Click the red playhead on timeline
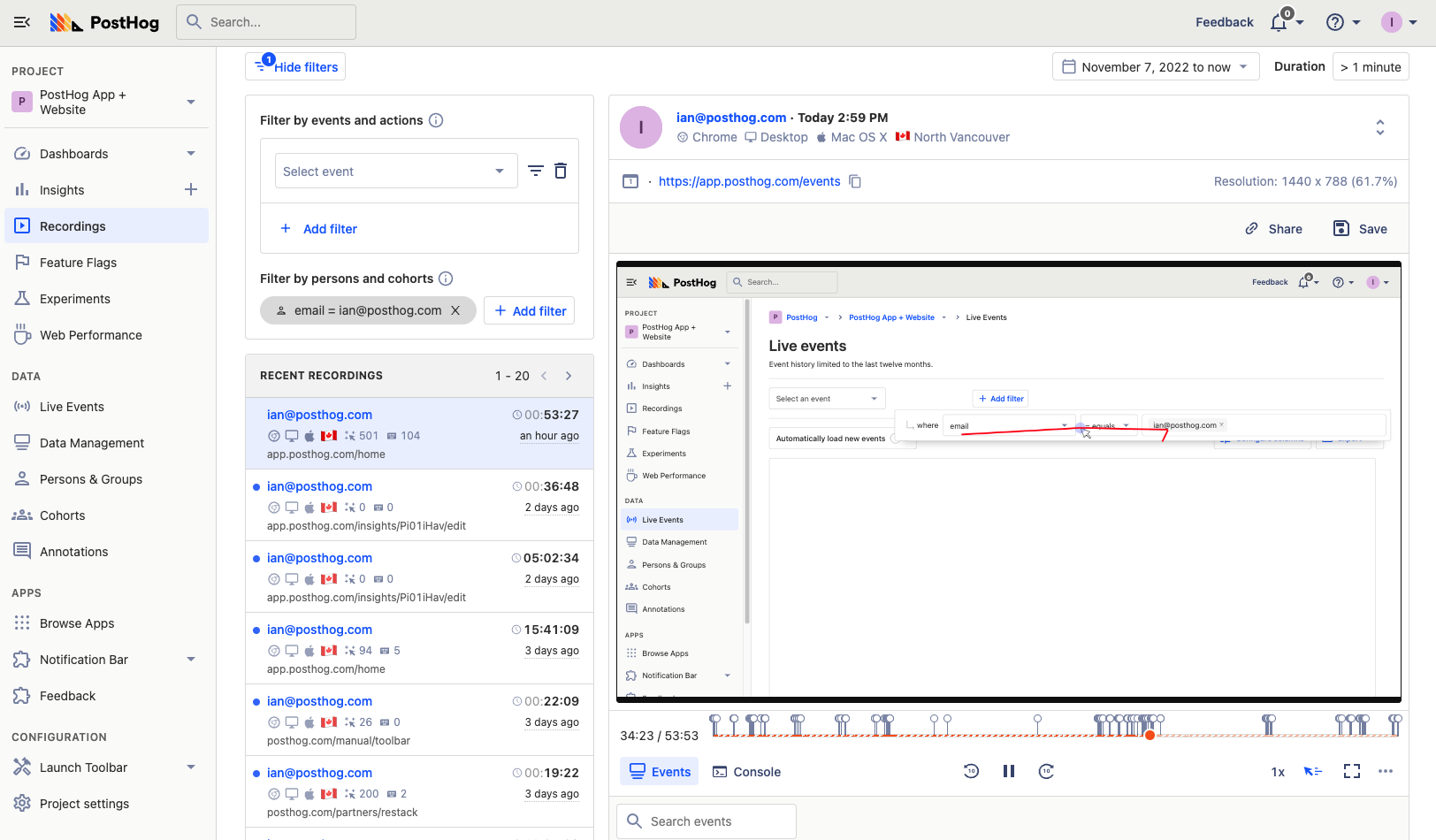1436x840 pixels. tap(1150, 735)
